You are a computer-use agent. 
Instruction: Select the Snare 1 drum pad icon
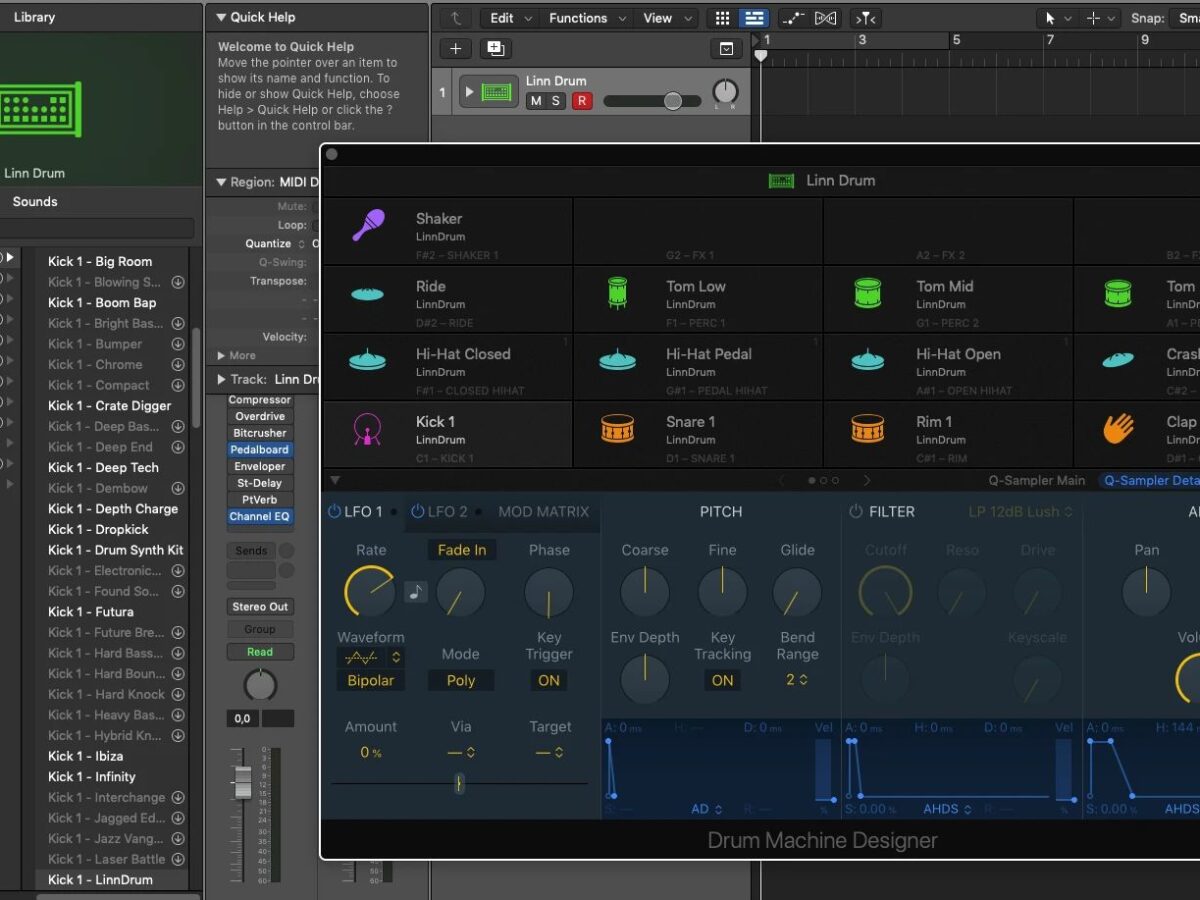[618, 429]
